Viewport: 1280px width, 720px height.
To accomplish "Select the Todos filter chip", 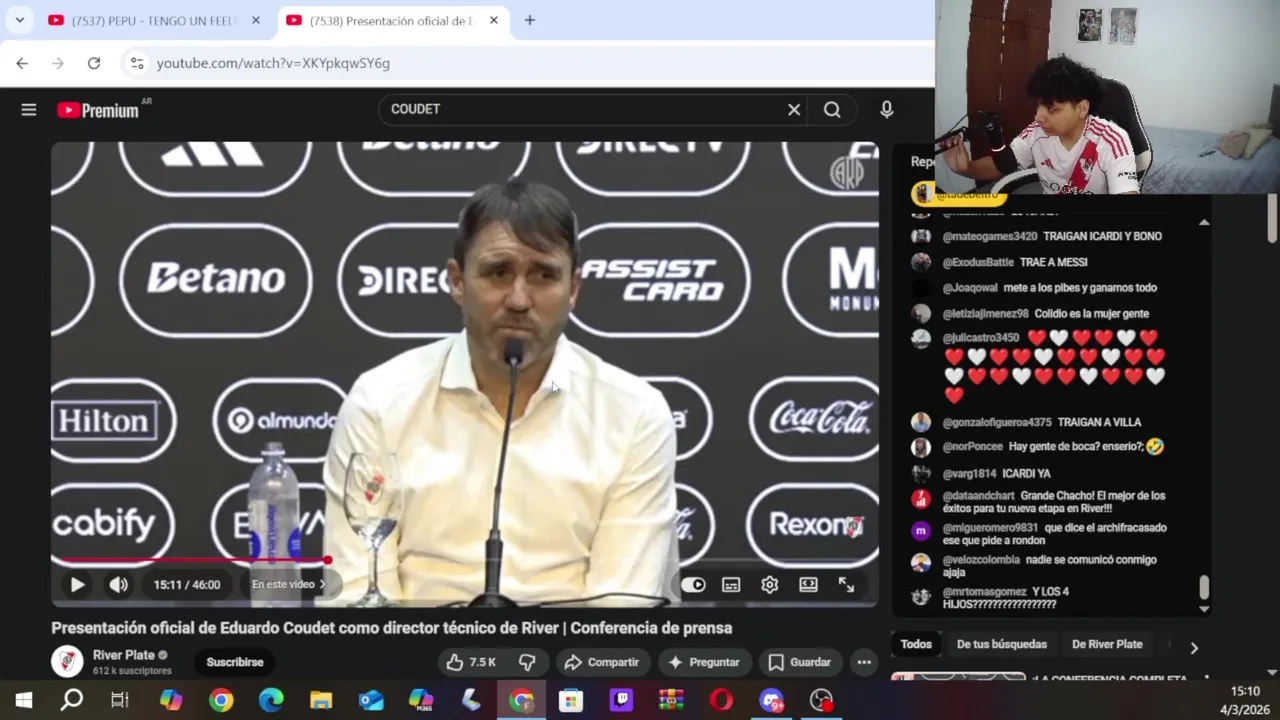I will [916, 644].
